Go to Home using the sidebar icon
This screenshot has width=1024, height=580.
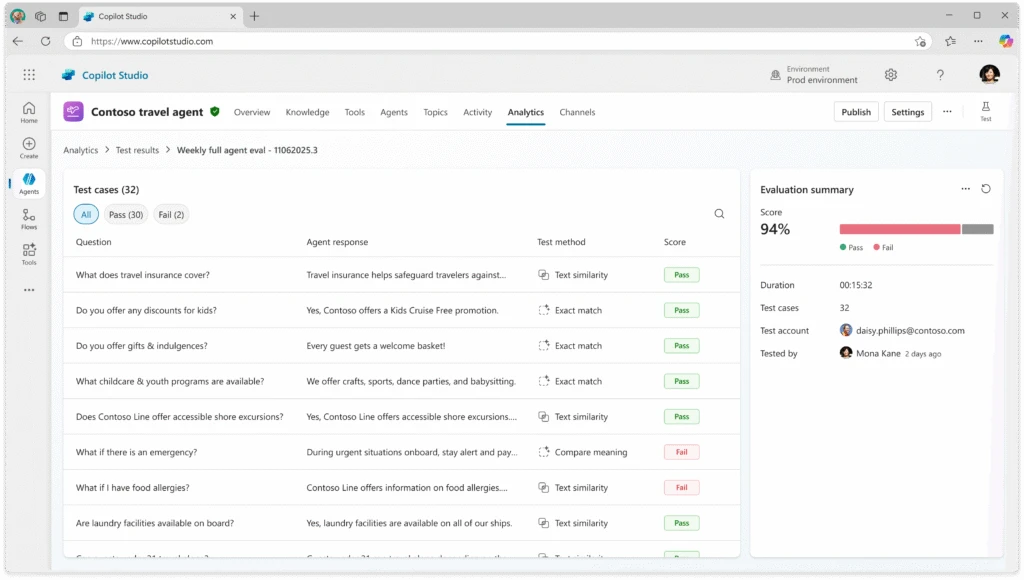tap(28, 110)
